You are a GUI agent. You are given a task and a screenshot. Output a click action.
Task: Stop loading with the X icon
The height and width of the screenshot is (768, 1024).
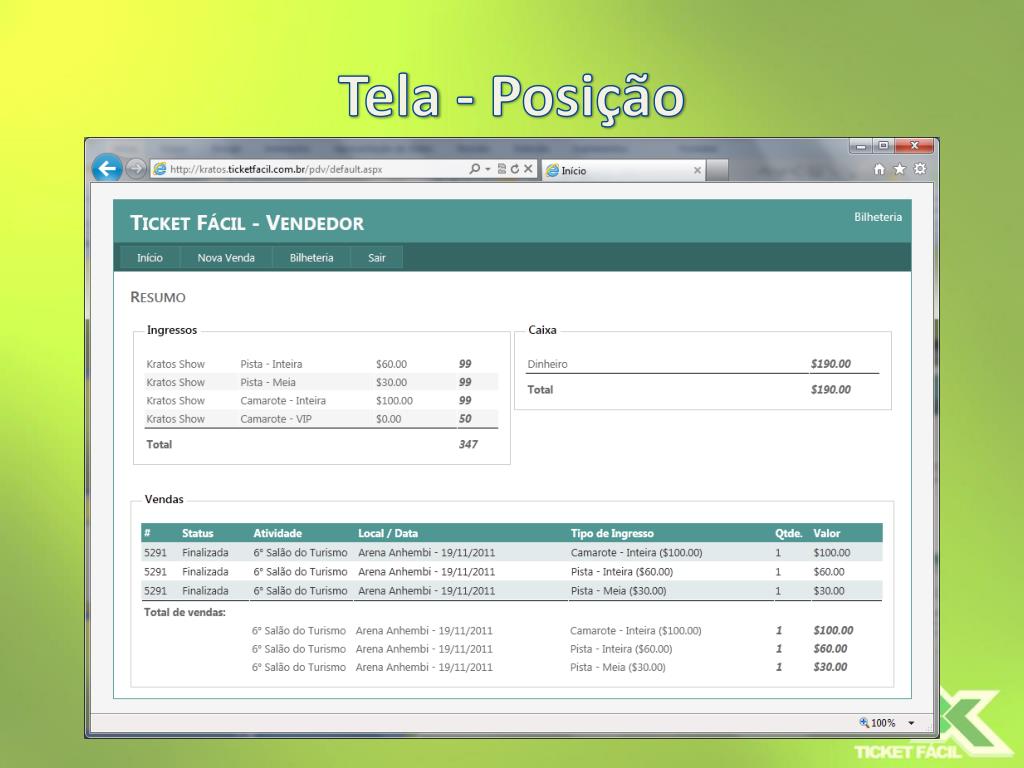[528, 169]
